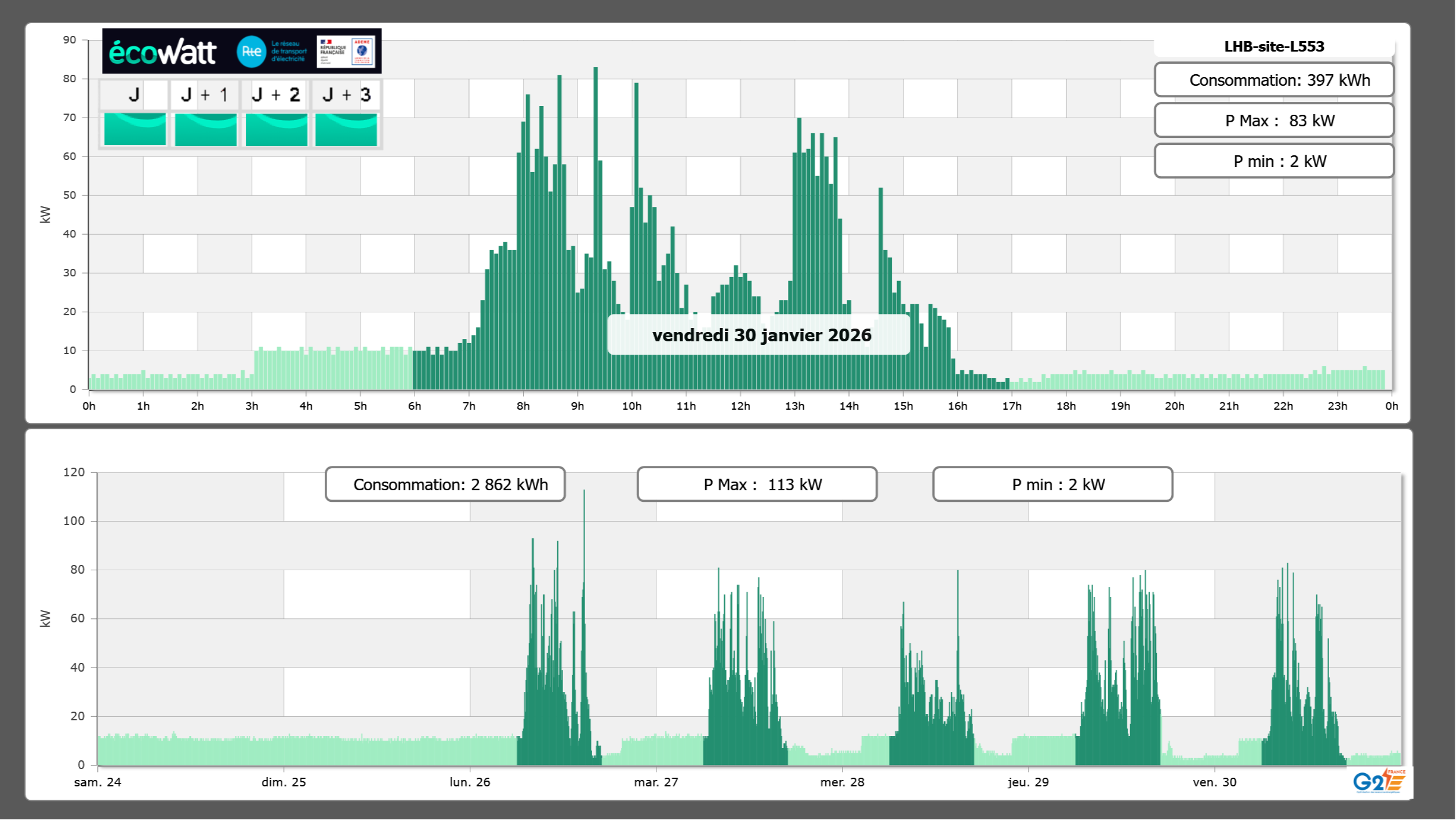Viewport: 1456px width, 820px height.
Task: Click the green EcoWatt signal under J+1
Action: tap(205, 129)
